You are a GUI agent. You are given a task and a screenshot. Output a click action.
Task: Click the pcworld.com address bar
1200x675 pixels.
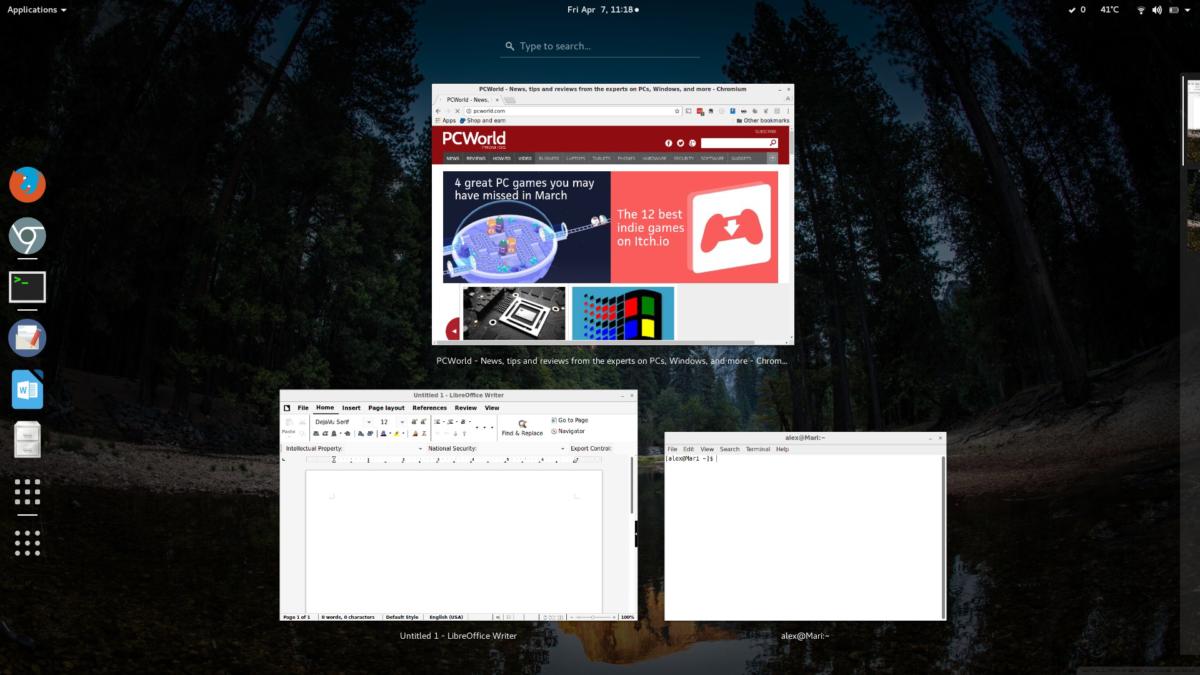tap(573, 111)
